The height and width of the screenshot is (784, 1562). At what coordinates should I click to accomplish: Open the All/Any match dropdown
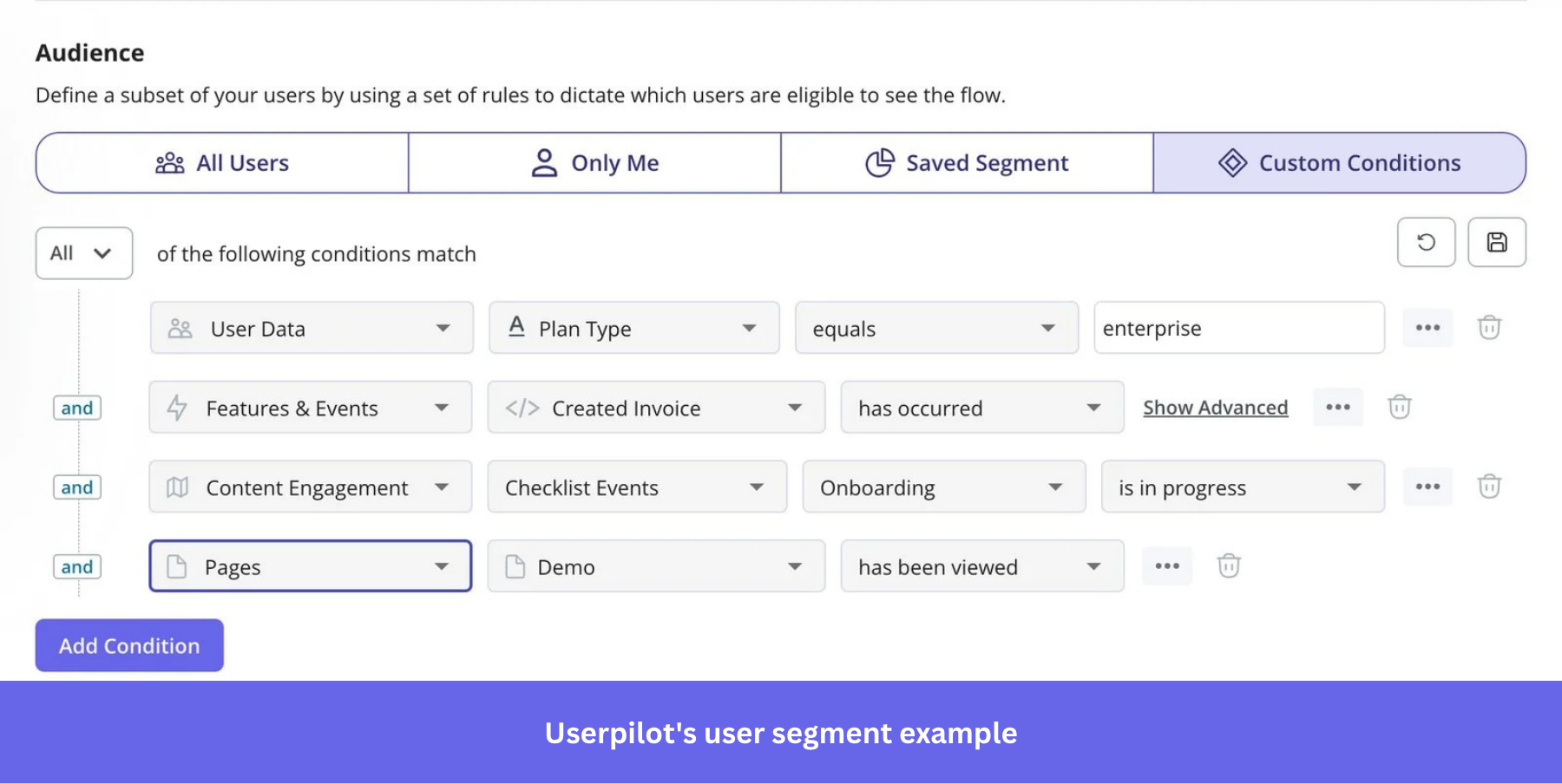(83, 253)
